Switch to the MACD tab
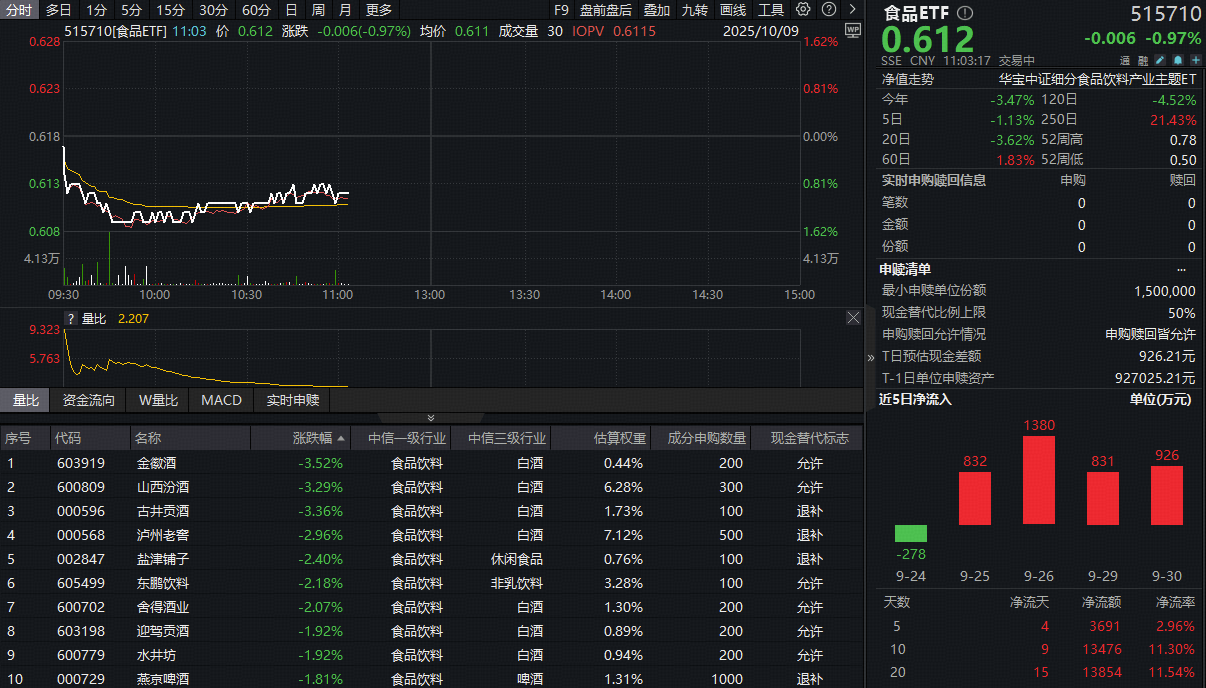Image resolution: width=1206 pixels, height=688 pixels. [220, 400]
